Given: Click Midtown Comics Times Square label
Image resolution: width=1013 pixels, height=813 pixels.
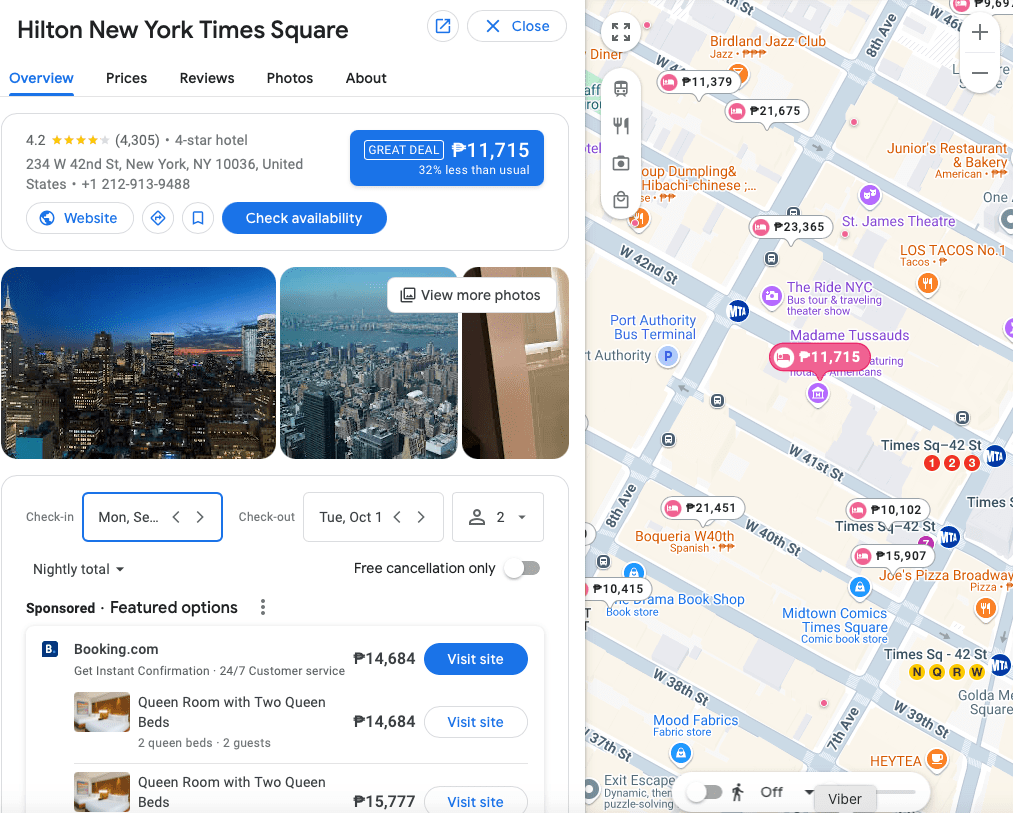Looking at the screenshot, I should point(835,620).
